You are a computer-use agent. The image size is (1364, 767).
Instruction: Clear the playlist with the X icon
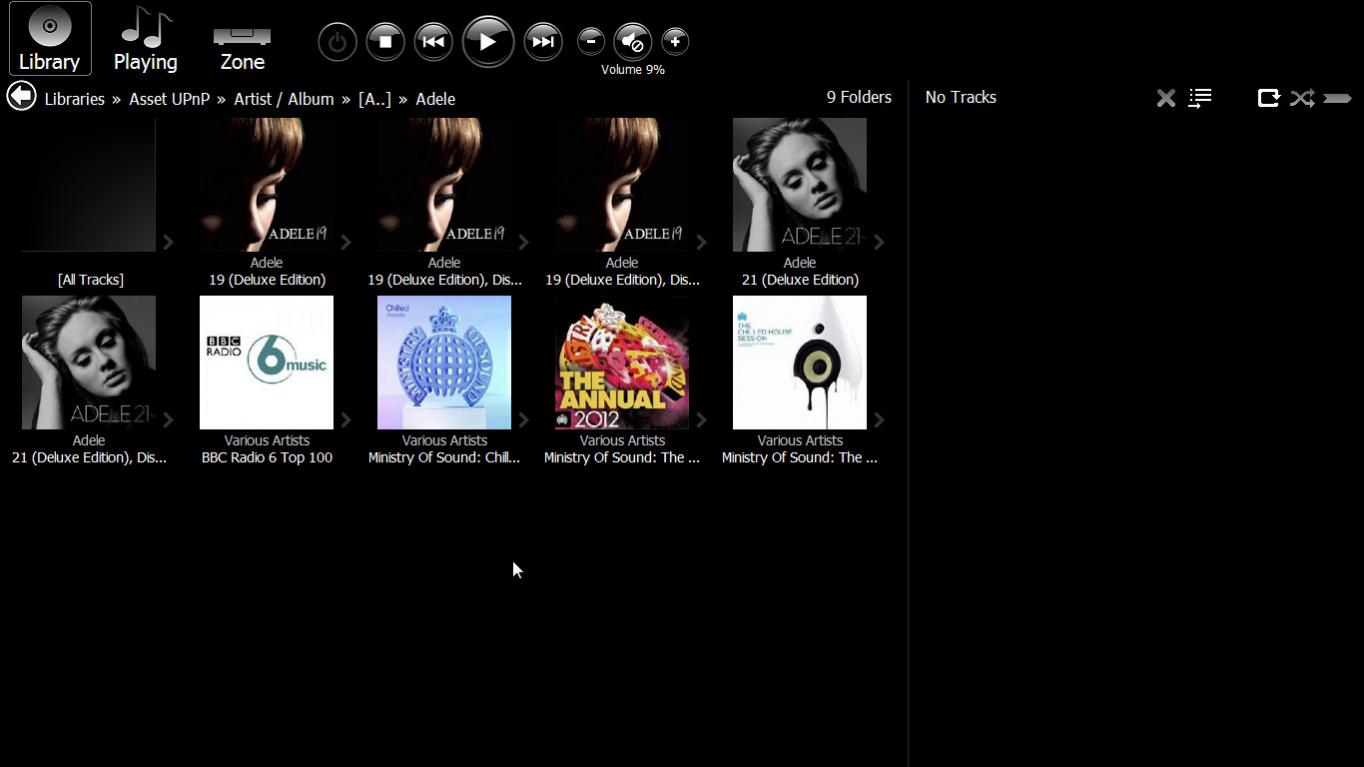click(1165, 98)
